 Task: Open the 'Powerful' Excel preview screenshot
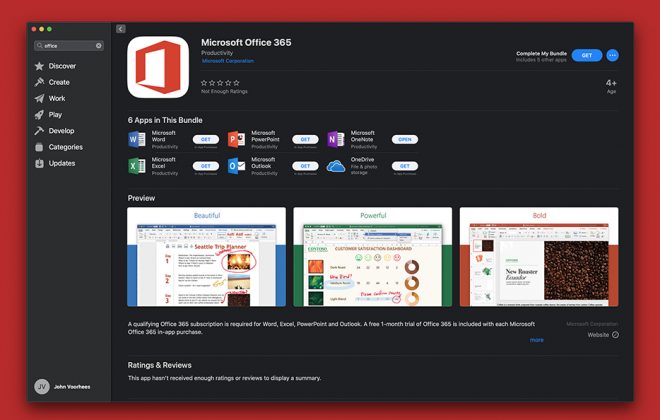[x=373, y=257]
